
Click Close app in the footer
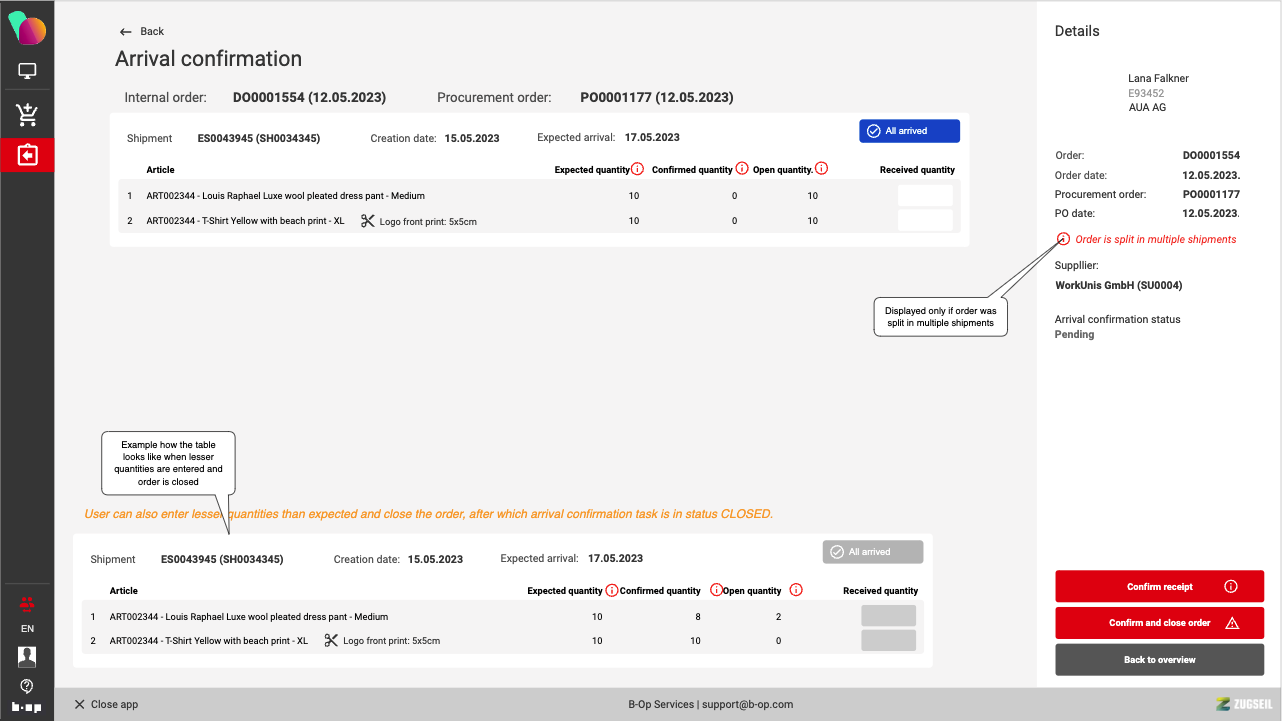click(x=106, y=704)
